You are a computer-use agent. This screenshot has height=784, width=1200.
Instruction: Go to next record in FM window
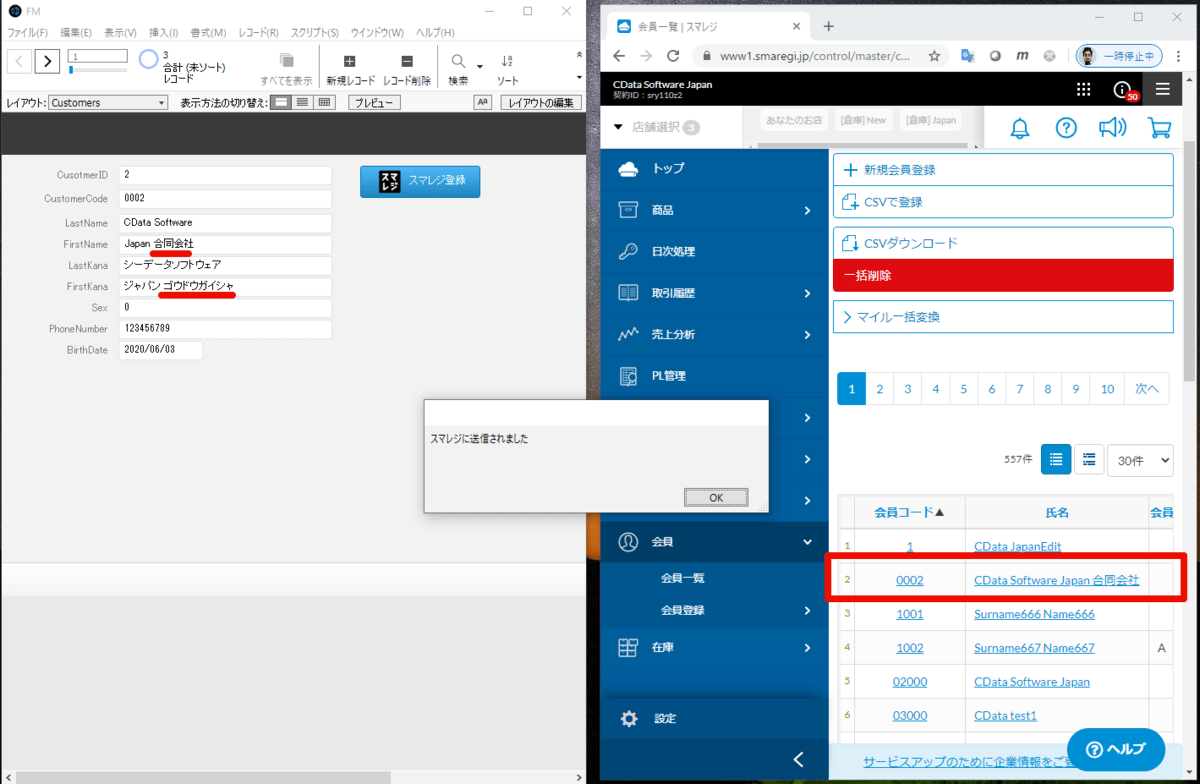coord(47,62)
